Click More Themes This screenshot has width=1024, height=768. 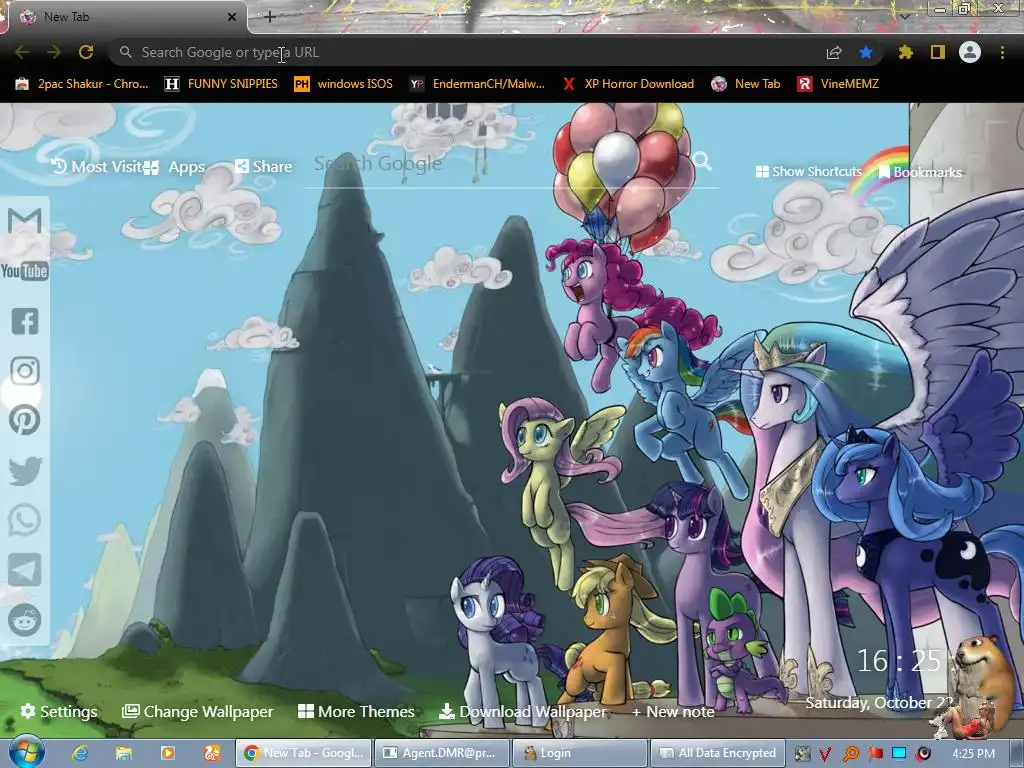pyautogui.click(x=357, y=711)
